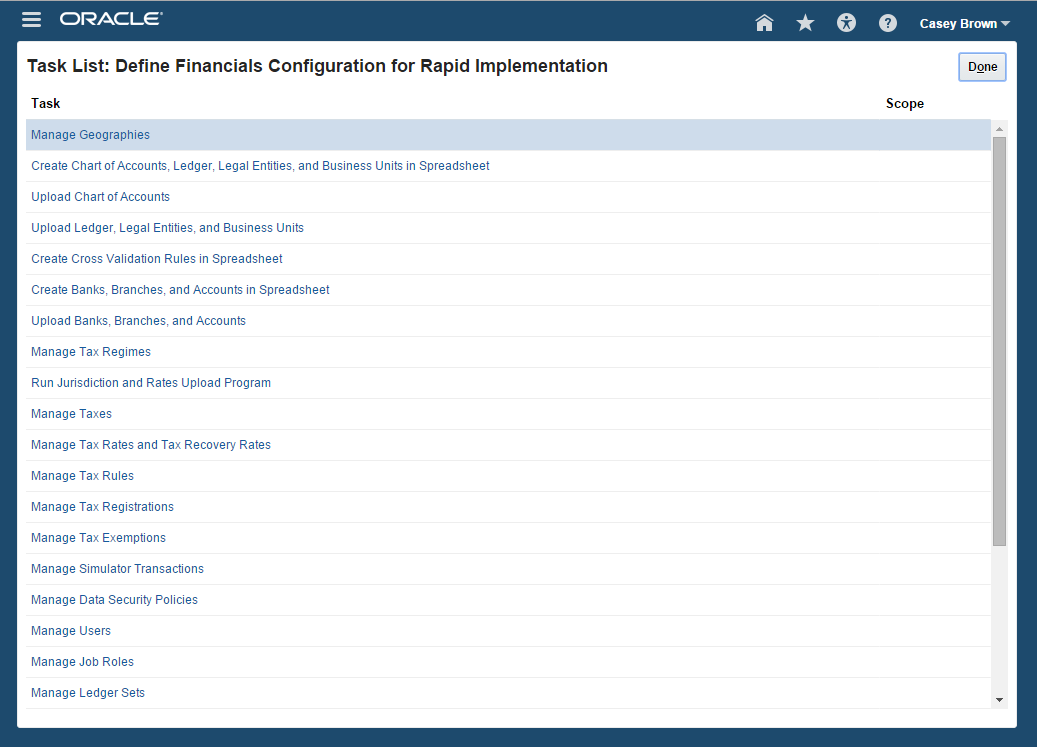The width and height of the screenshot is (1037, 747).
Task: Expand the Casey Brown user menu
Action: pyautogui.click(x=964, y=24)
